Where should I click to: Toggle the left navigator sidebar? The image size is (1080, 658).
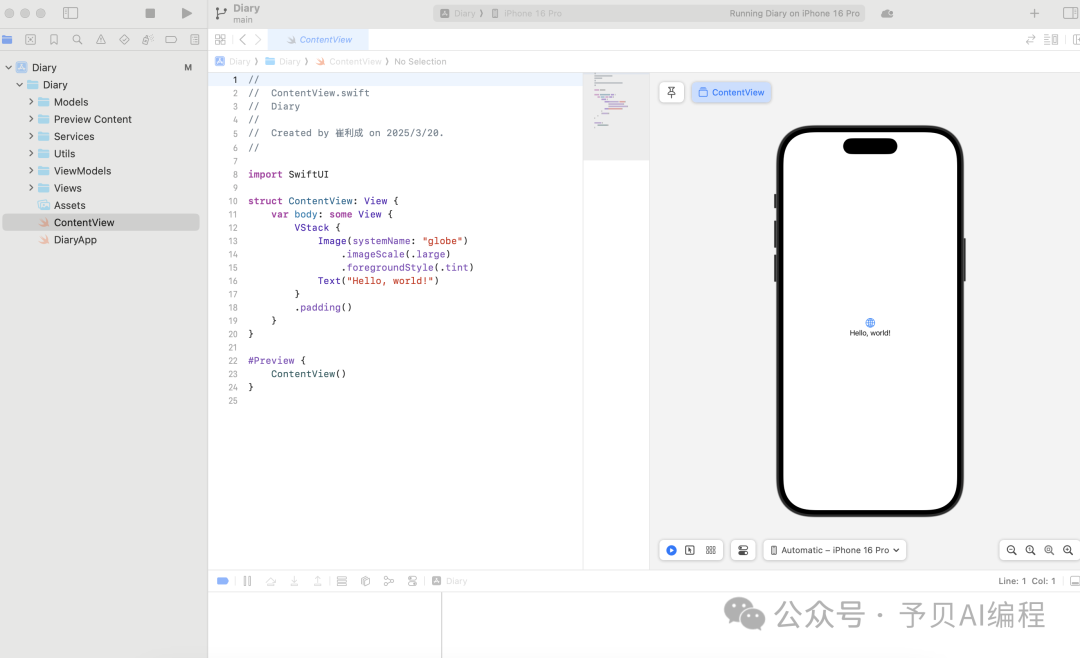coord(70,13)
